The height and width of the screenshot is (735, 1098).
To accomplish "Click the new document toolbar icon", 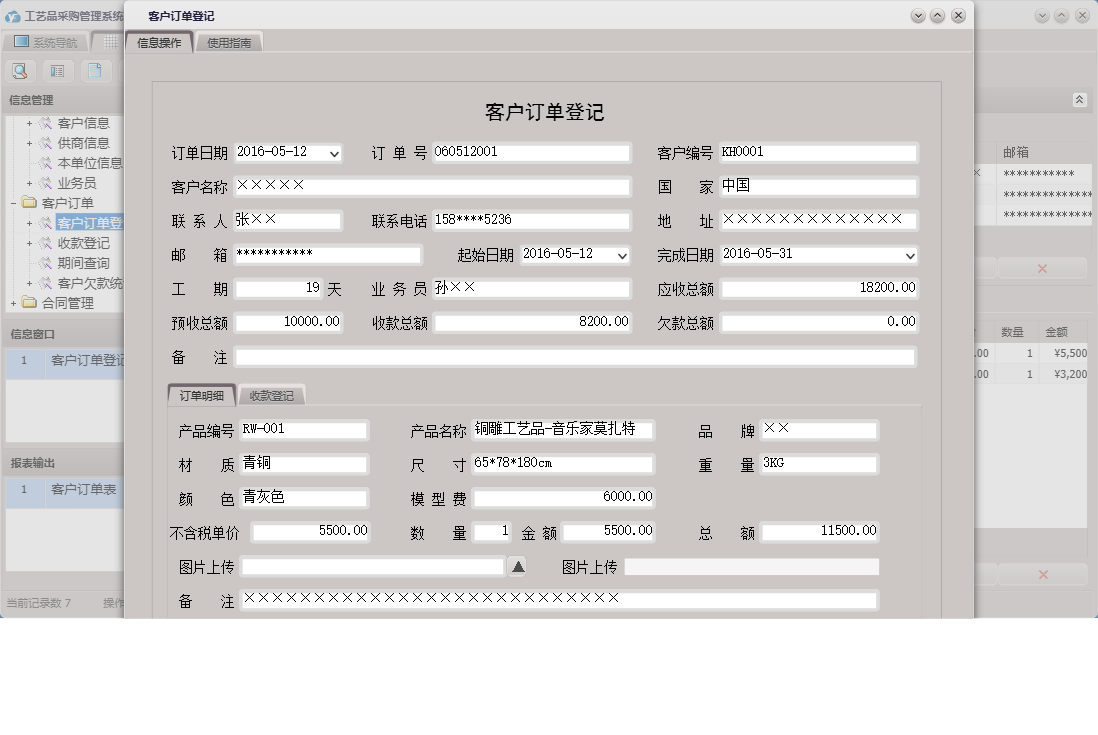I will click(x=95, y=71).
